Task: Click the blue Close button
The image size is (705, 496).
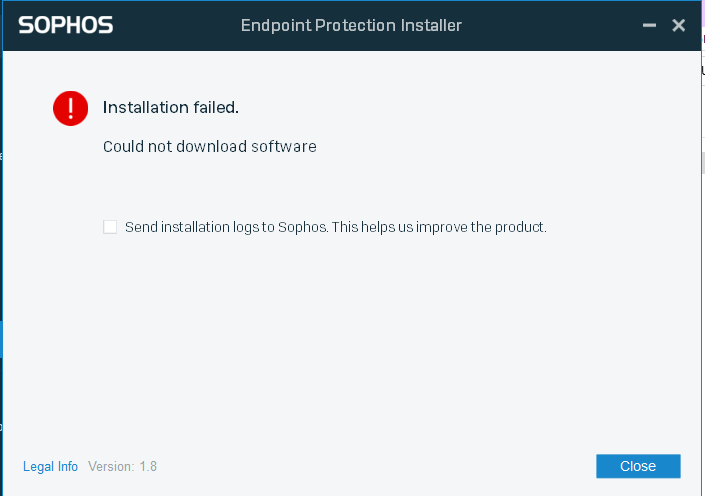Action: point(638,466)
